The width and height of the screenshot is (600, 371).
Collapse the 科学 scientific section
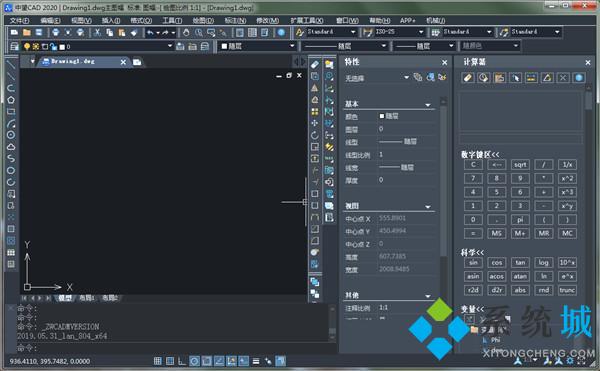[473, 252]
